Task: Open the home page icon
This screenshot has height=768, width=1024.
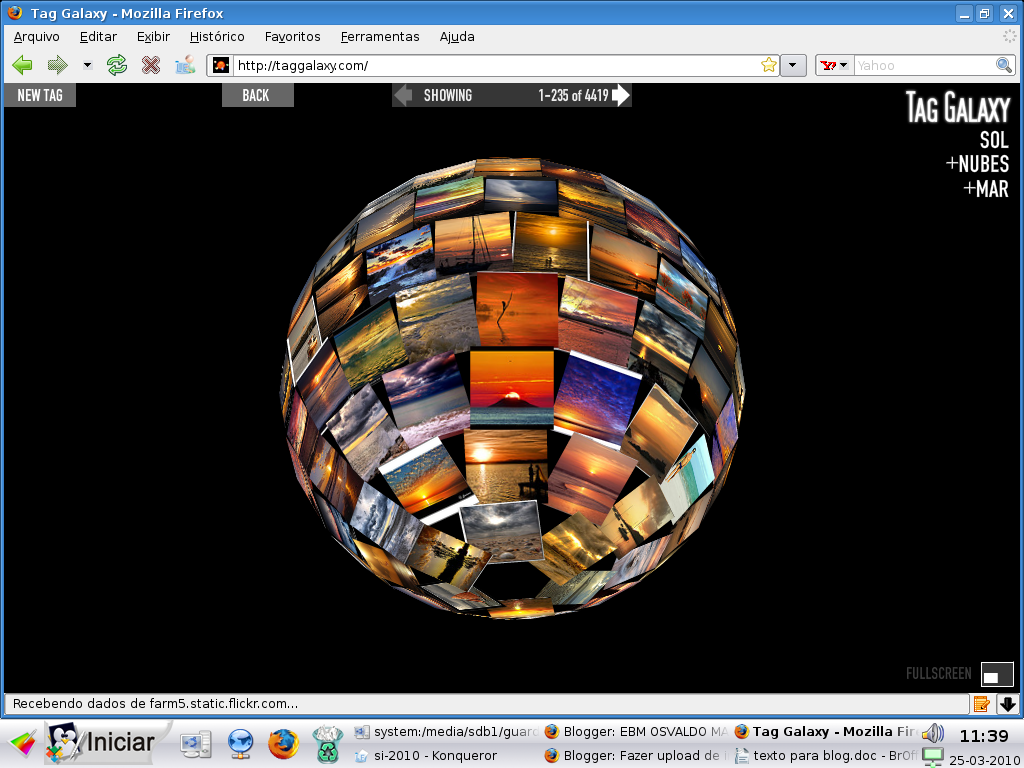Action: (185, 65)
